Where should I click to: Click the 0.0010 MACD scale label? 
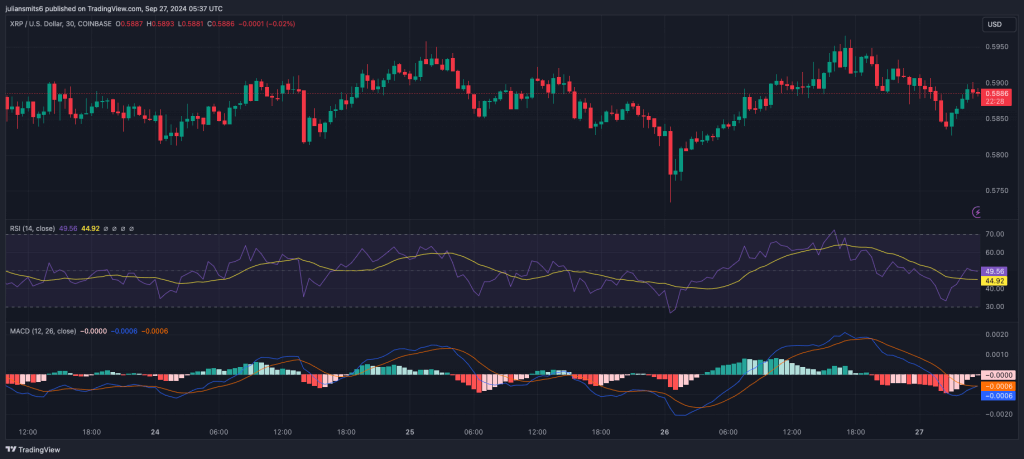pos(998,355)
